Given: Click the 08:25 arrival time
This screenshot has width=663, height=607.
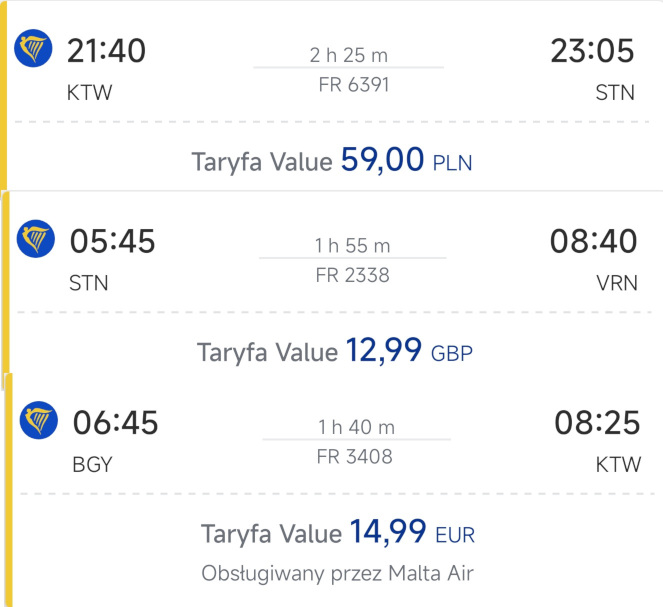Looking at the screenshot, I should [x=597, y=422].
